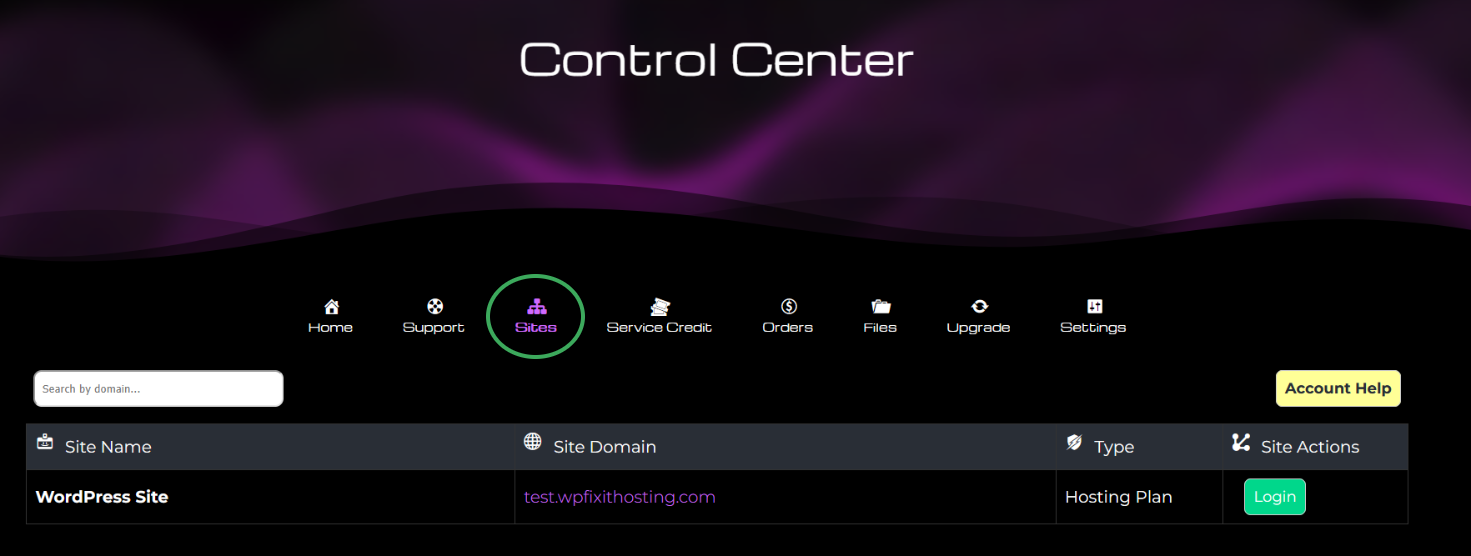The image size is (1471, 556).
Task: Go to the Service Credit menu label
Action: (x=659, y=327)
